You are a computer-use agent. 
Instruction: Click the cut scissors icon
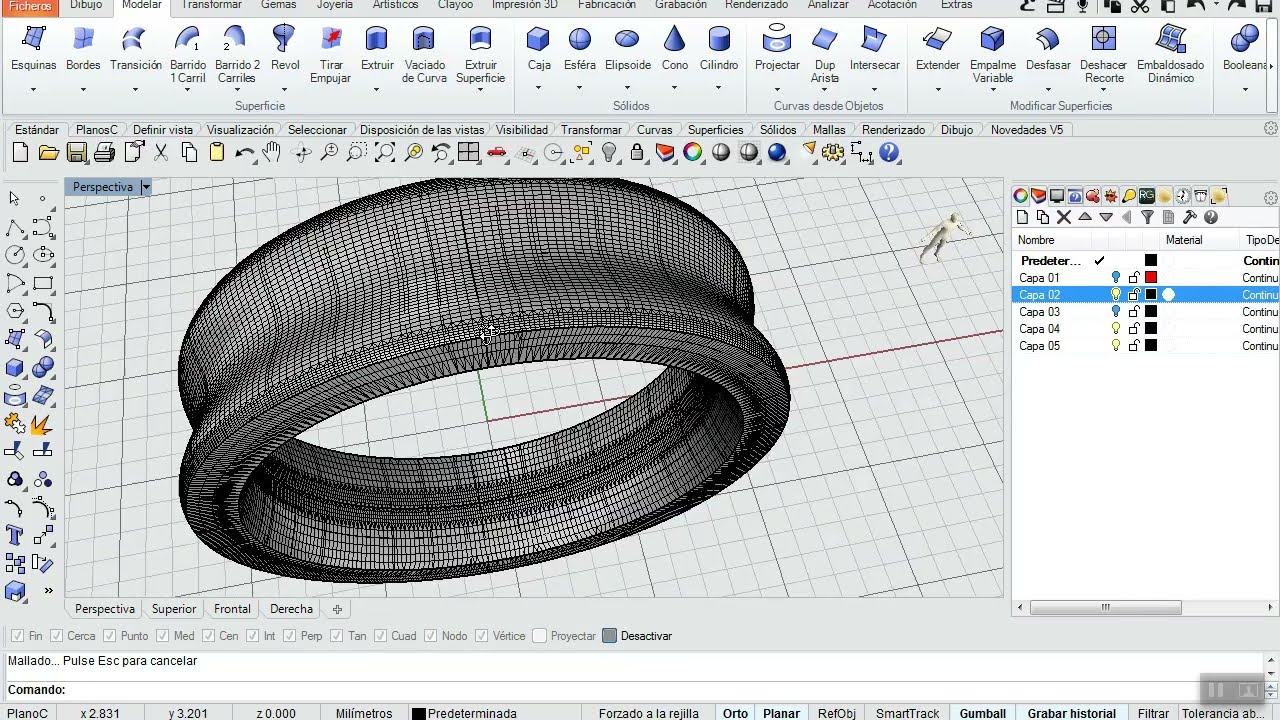(x=161, y=153)
